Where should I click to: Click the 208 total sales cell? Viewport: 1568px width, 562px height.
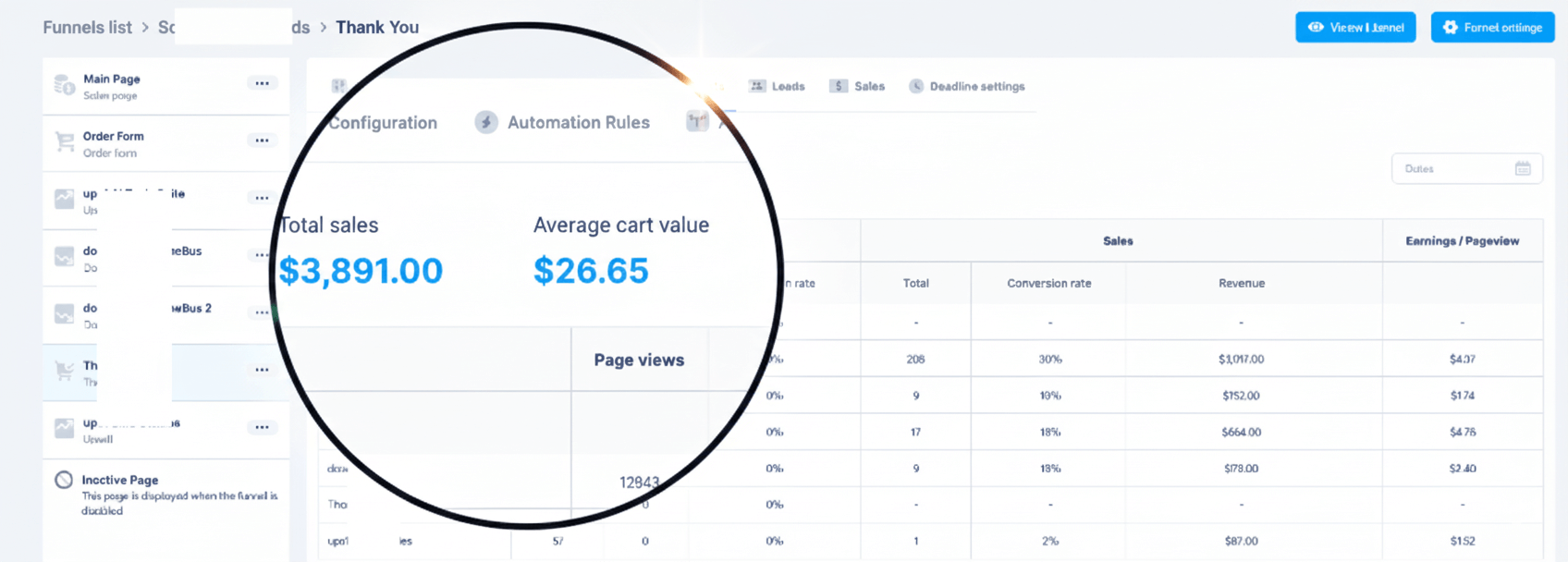[x=916, y=360]
